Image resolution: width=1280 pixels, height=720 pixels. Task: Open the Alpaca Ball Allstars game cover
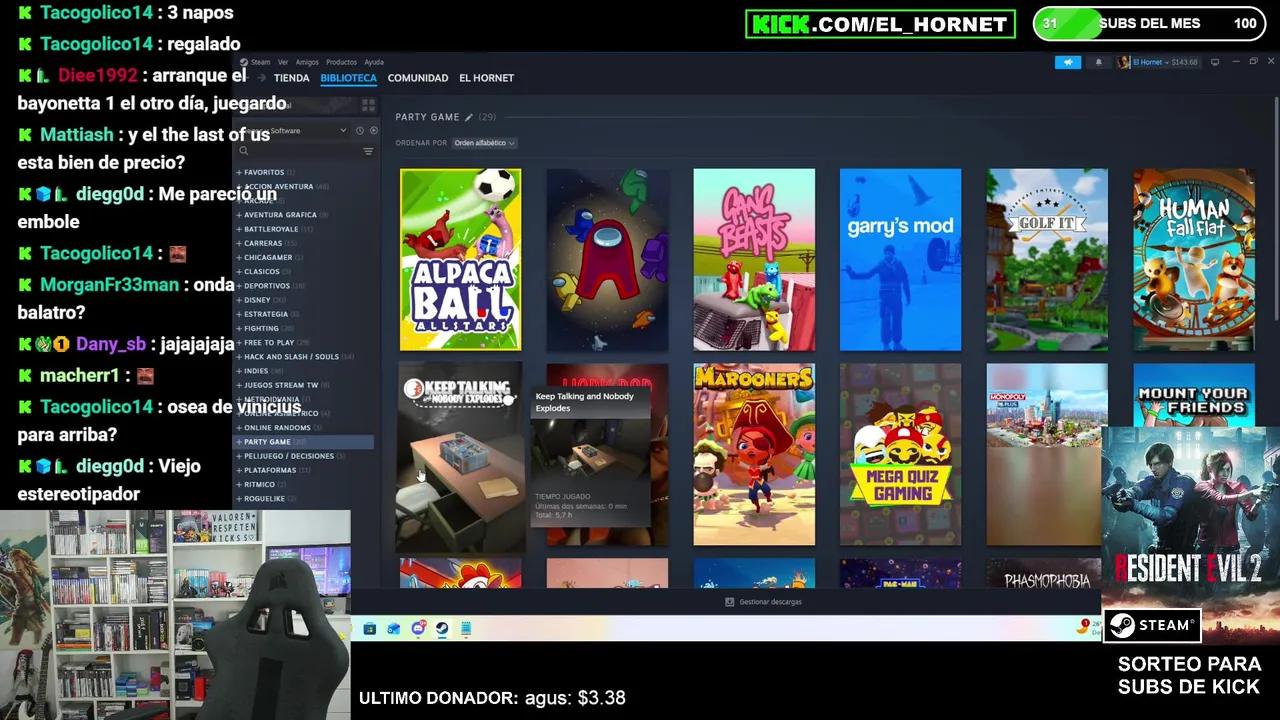coord(460,260)
